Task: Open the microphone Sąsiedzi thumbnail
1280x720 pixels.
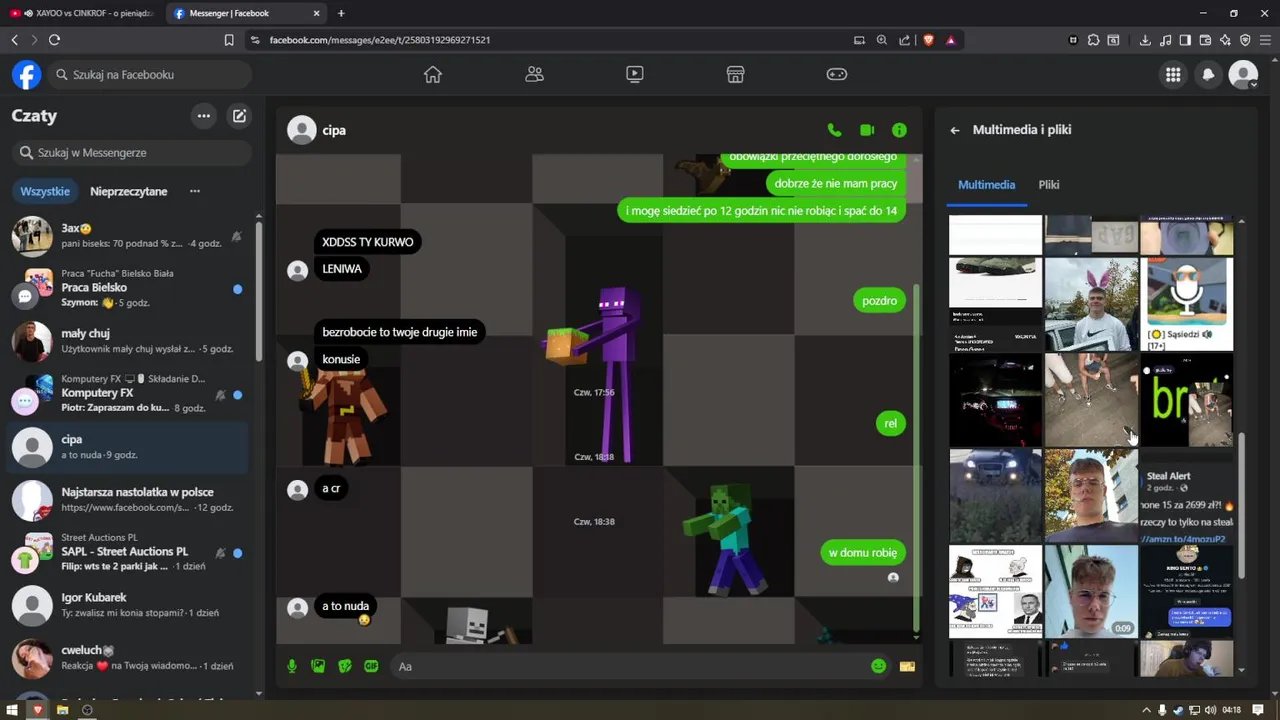Action: pos(1187,304)
